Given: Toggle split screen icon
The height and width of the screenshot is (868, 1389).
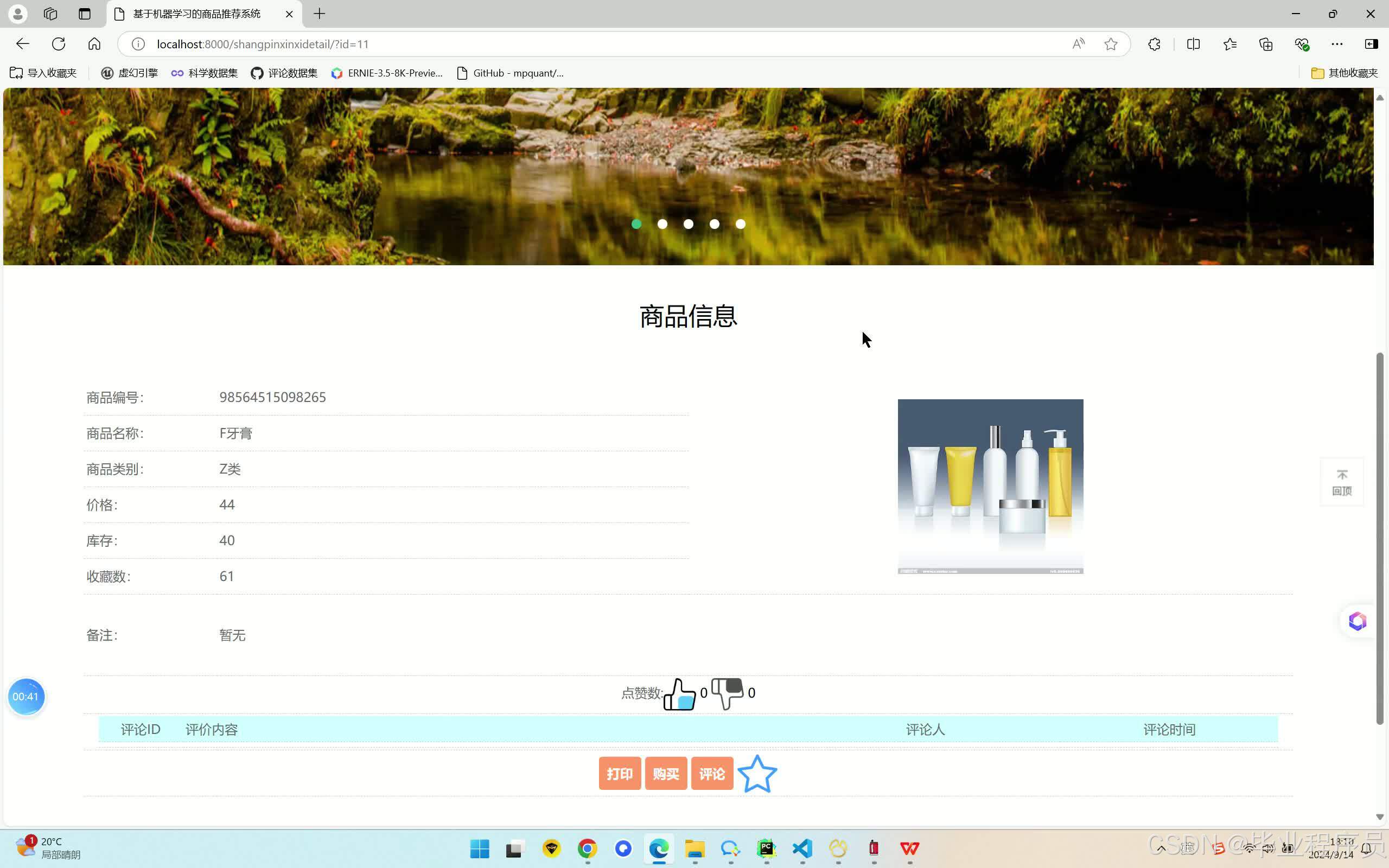Looking at the screenshot, I should [1193, 44].
